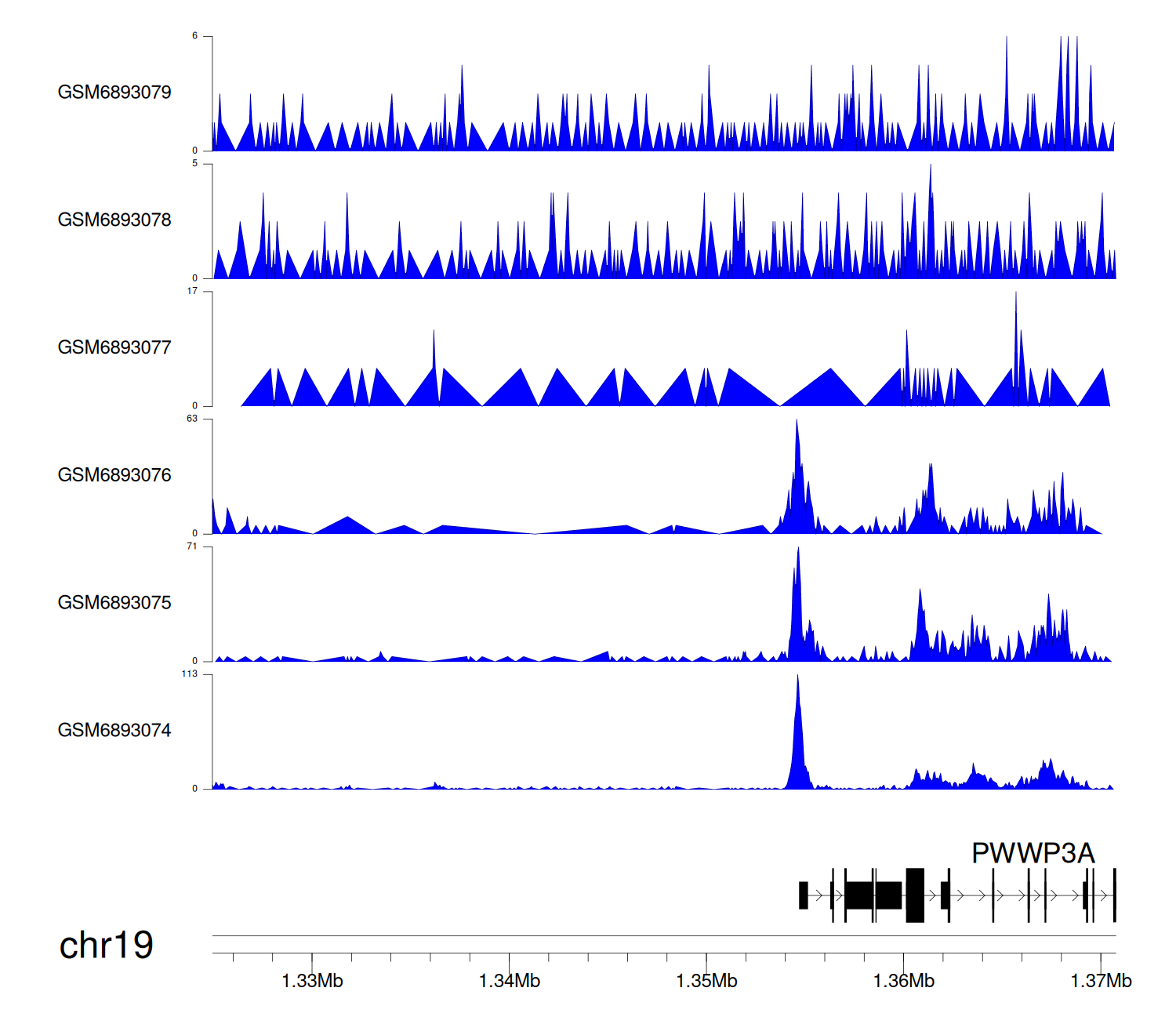1176x1035 pixels.
Task: Click the GSM6893079 track label
Action: (x=114, y=93)
